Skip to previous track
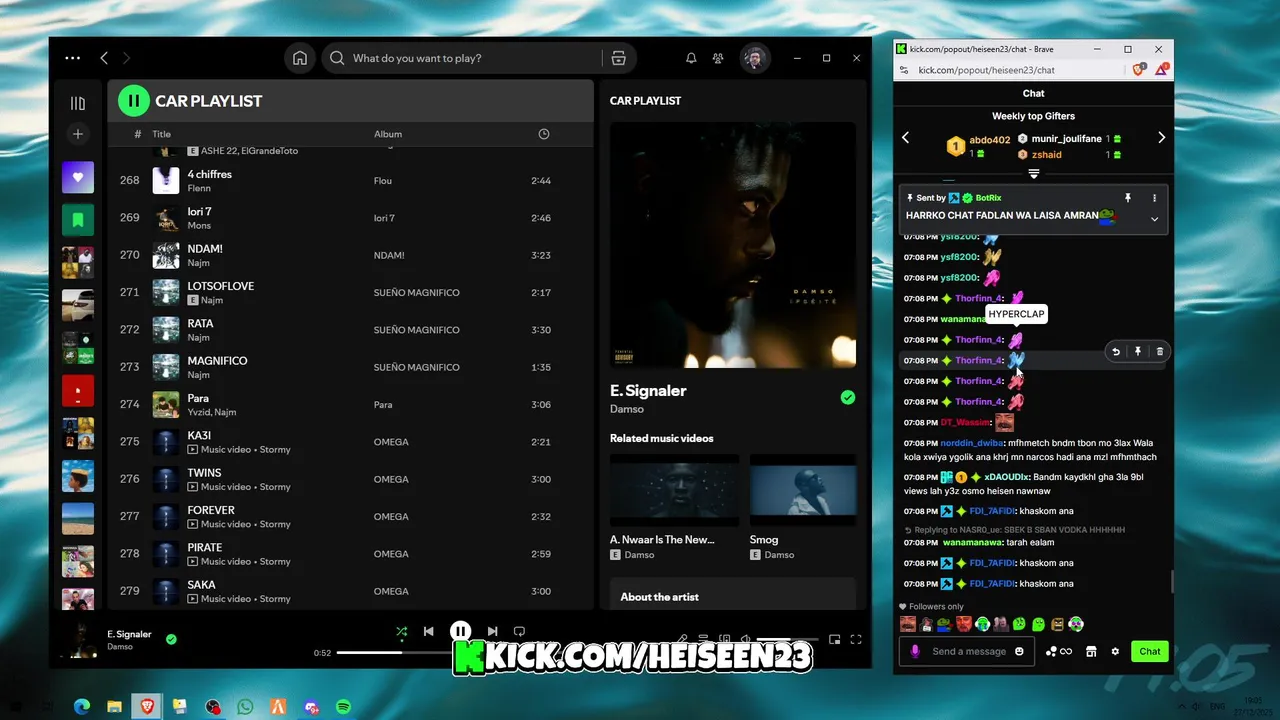Image resolution: width=1280 pixels, height=720 pixels. click(429, 631)
